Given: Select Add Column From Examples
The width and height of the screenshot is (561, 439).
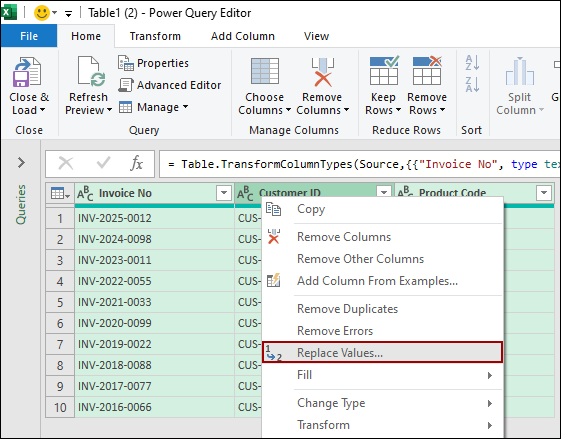Looking at the screenshot, I should click(382, 281).
